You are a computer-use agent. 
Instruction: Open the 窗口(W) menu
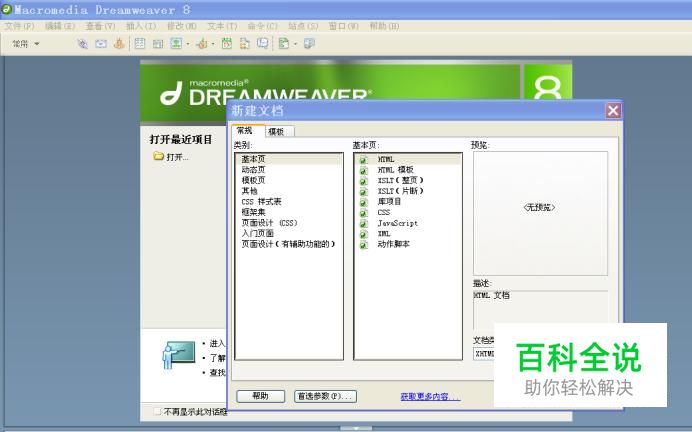point(343,26)
